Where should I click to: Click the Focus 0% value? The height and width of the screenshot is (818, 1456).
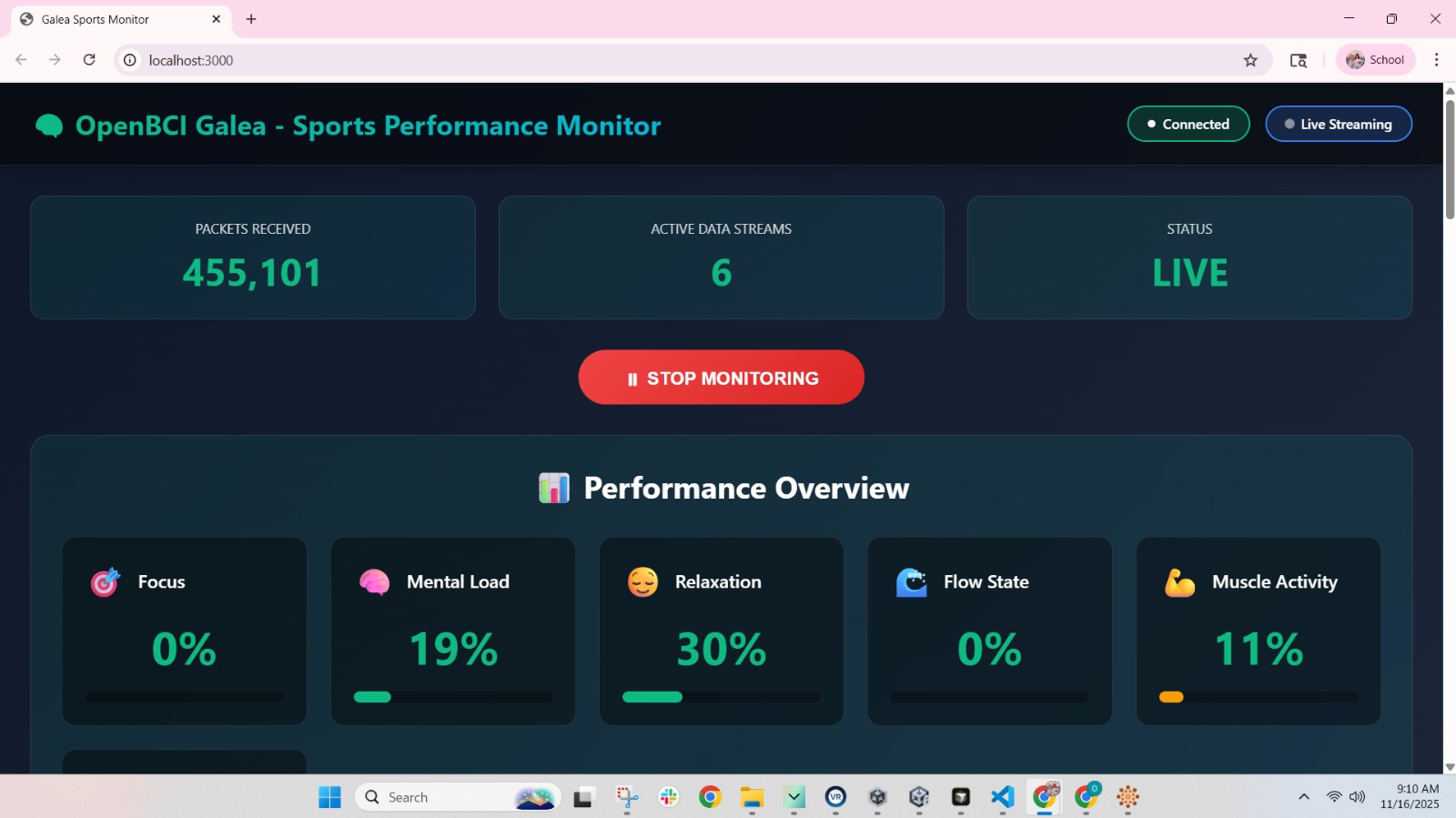(x=185, y=649)
